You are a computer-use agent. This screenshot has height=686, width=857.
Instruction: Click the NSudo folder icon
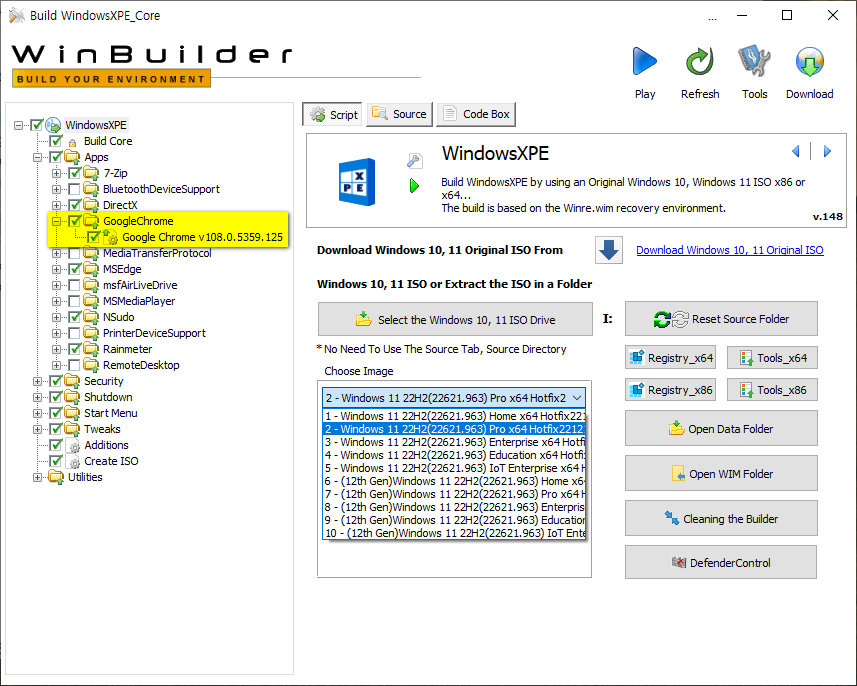[x=91, y=317]
